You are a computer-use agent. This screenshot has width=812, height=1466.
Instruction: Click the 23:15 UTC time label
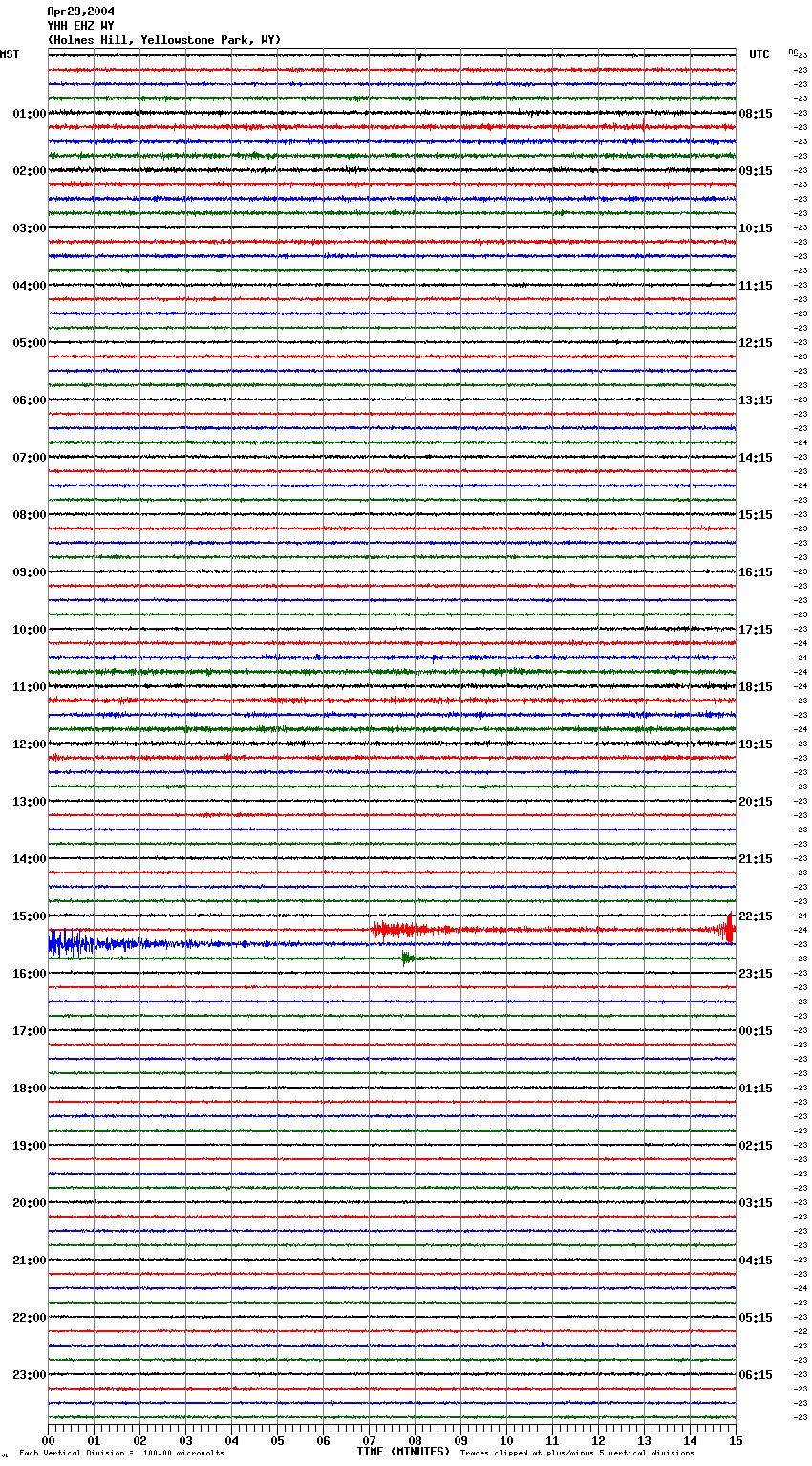click(x=756, y=974)
